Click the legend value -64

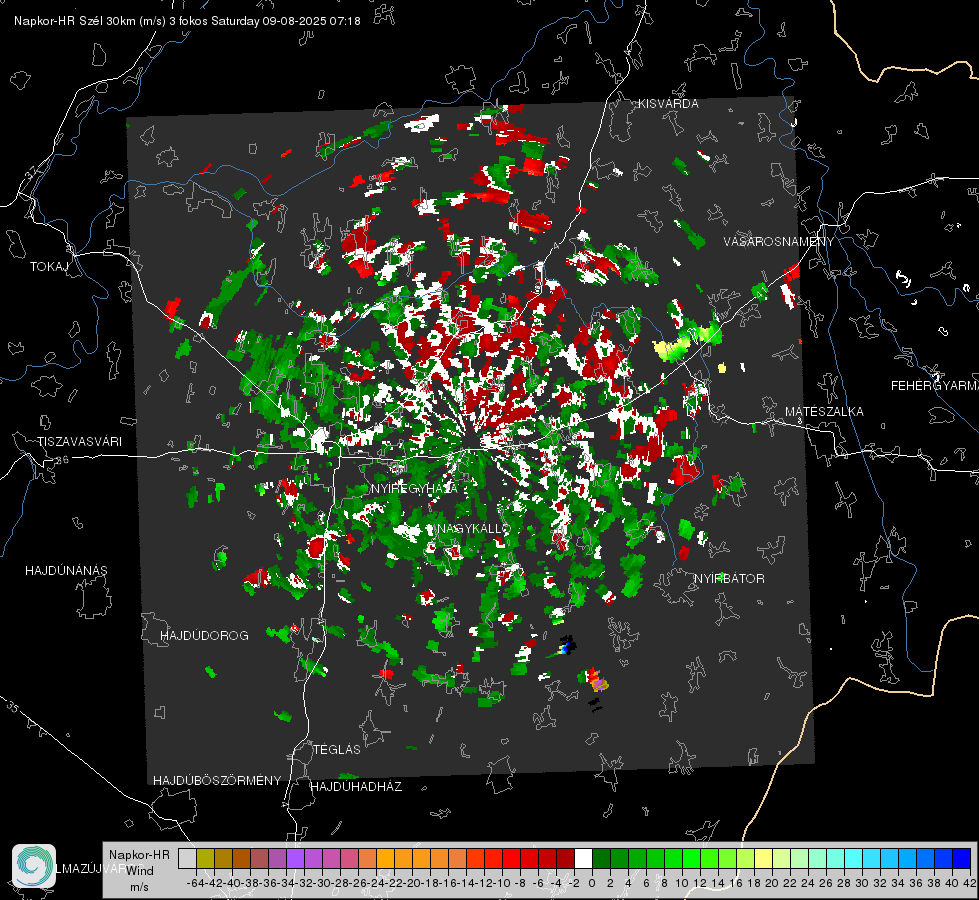point(195,883)
